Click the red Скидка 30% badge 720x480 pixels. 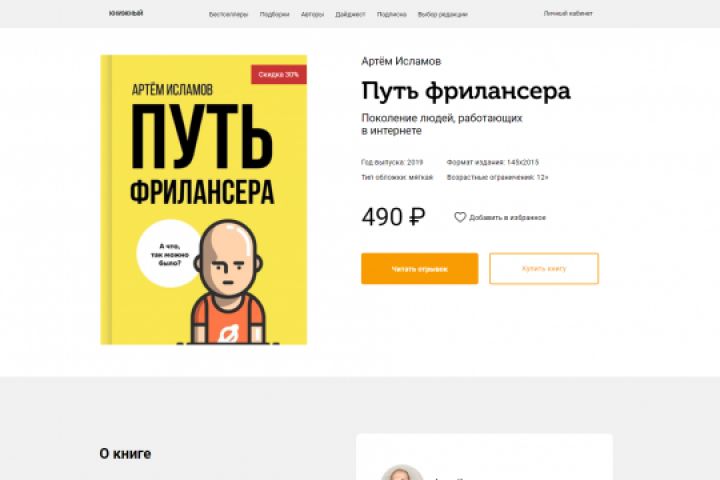pyautogui.click(x=279, y=74)
